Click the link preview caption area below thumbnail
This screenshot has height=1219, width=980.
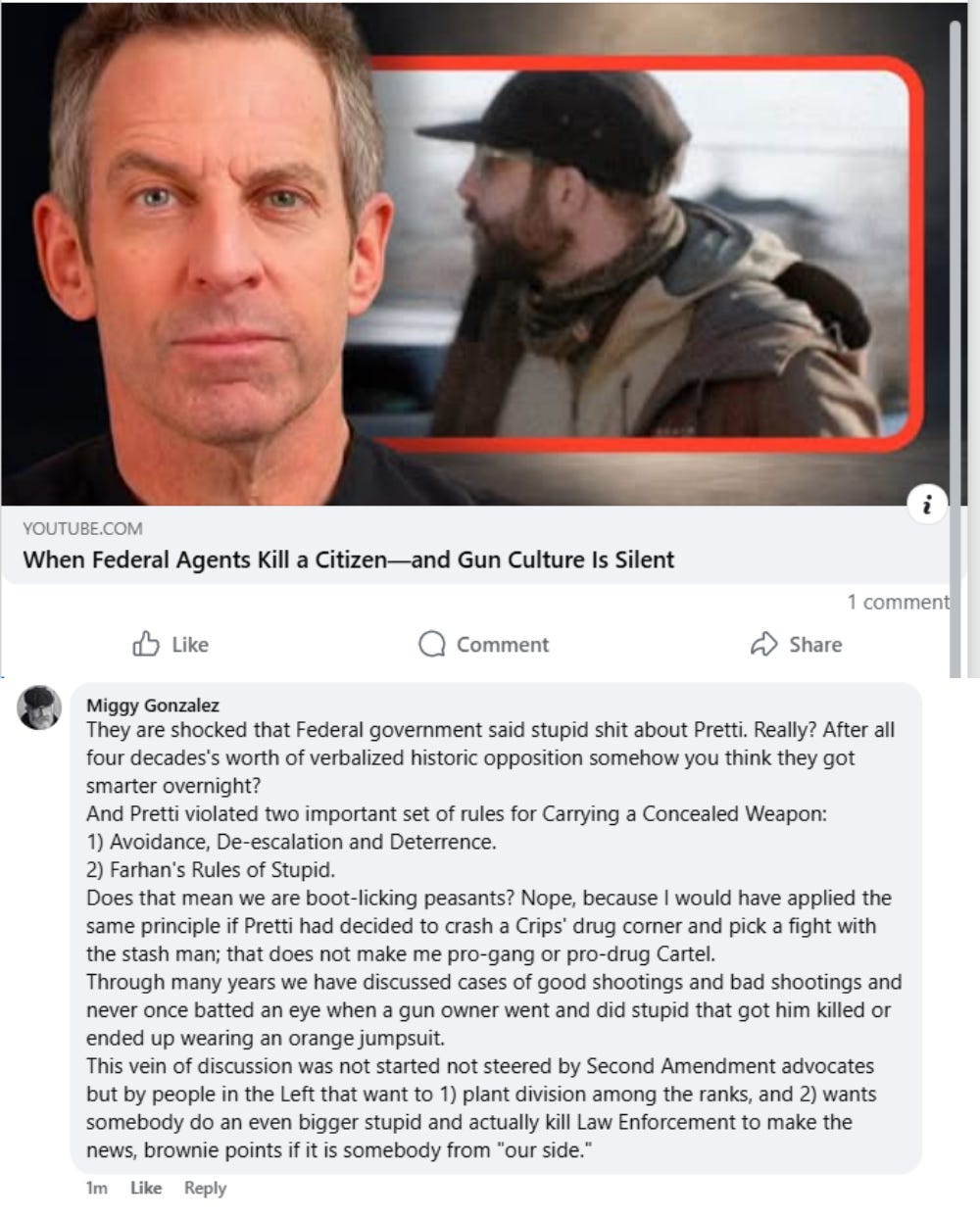pyautogui.click(x=475, y=545)
